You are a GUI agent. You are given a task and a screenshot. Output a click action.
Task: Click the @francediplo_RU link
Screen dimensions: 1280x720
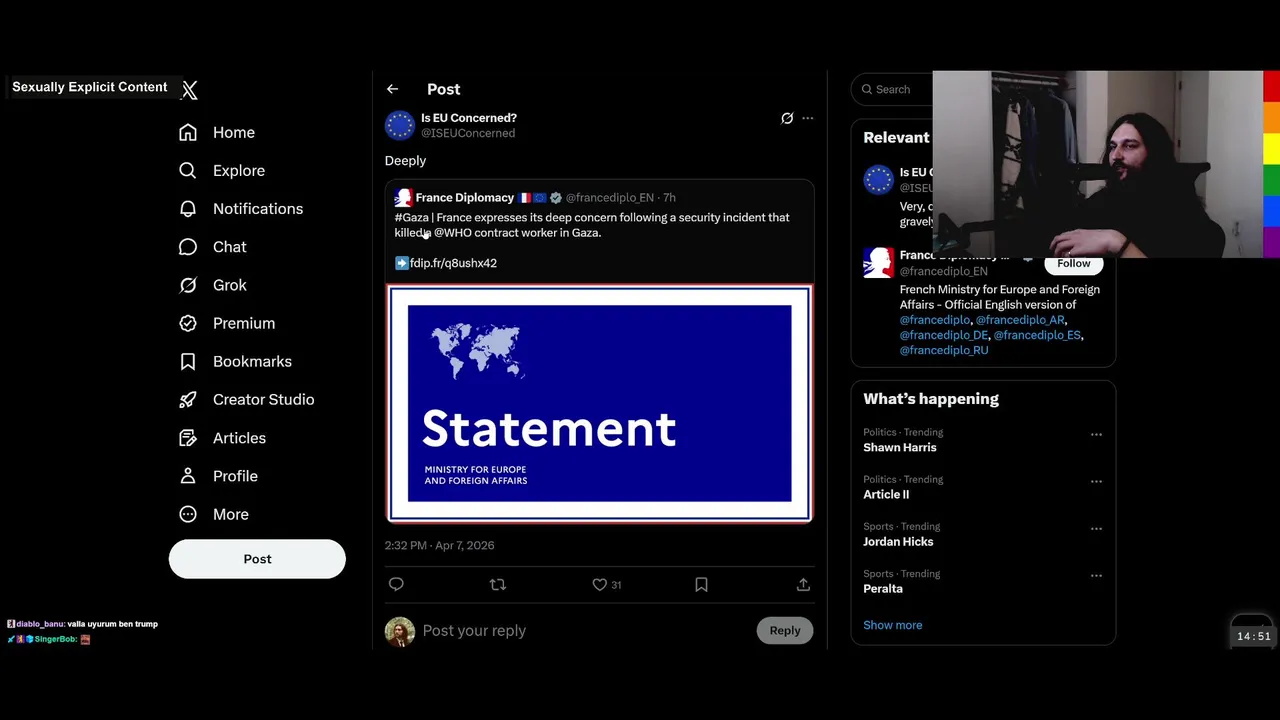(943, 351)
